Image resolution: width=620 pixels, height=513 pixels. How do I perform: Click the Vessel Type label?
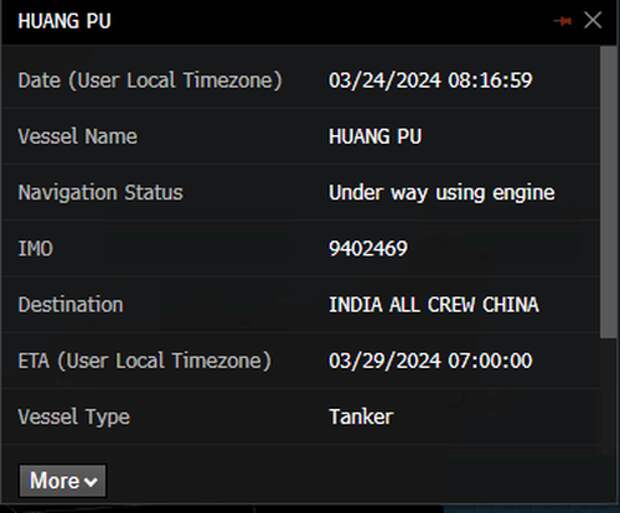[74, 417]
